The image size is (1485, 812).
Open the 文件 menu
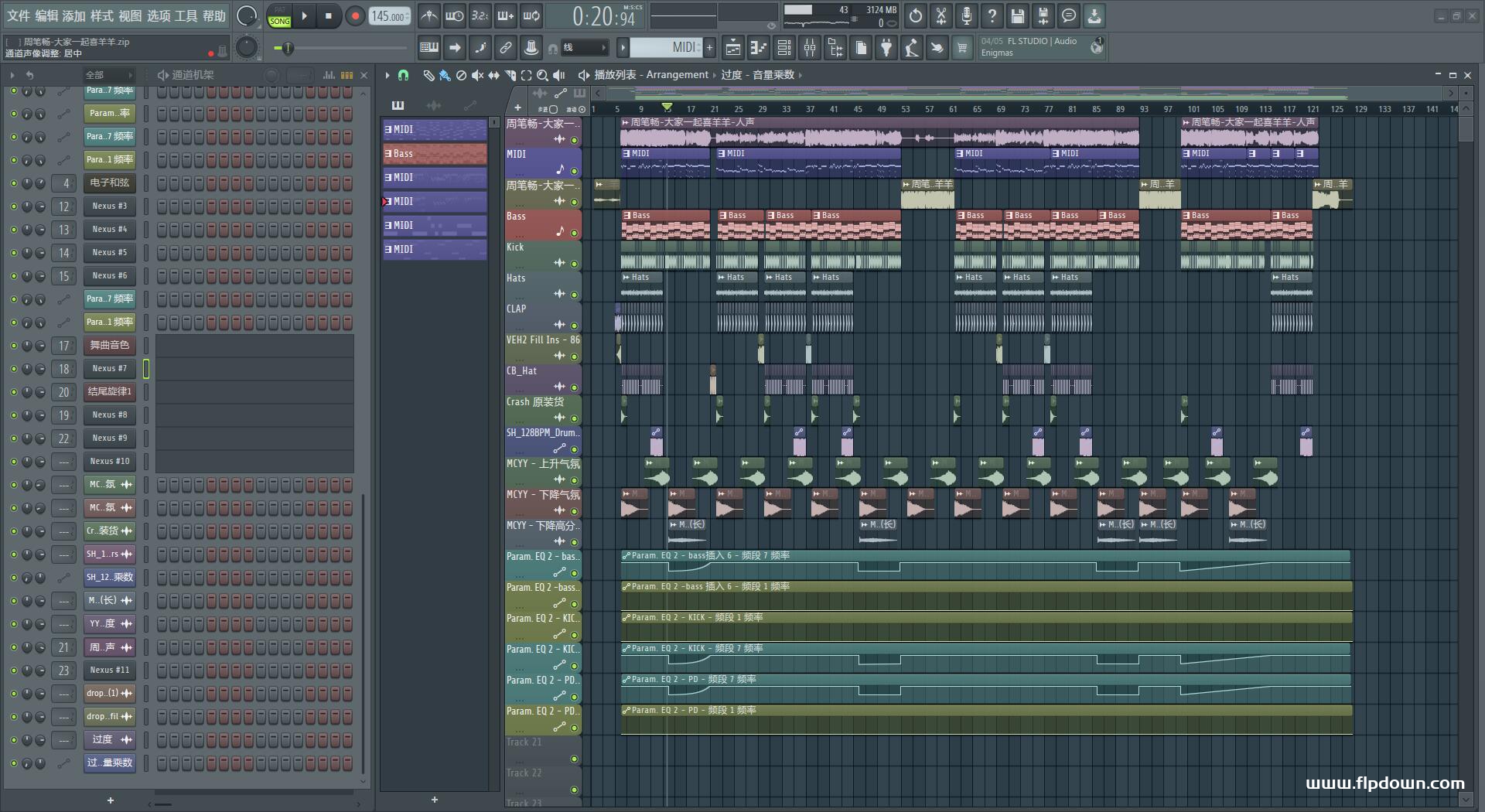coord(19,15)
